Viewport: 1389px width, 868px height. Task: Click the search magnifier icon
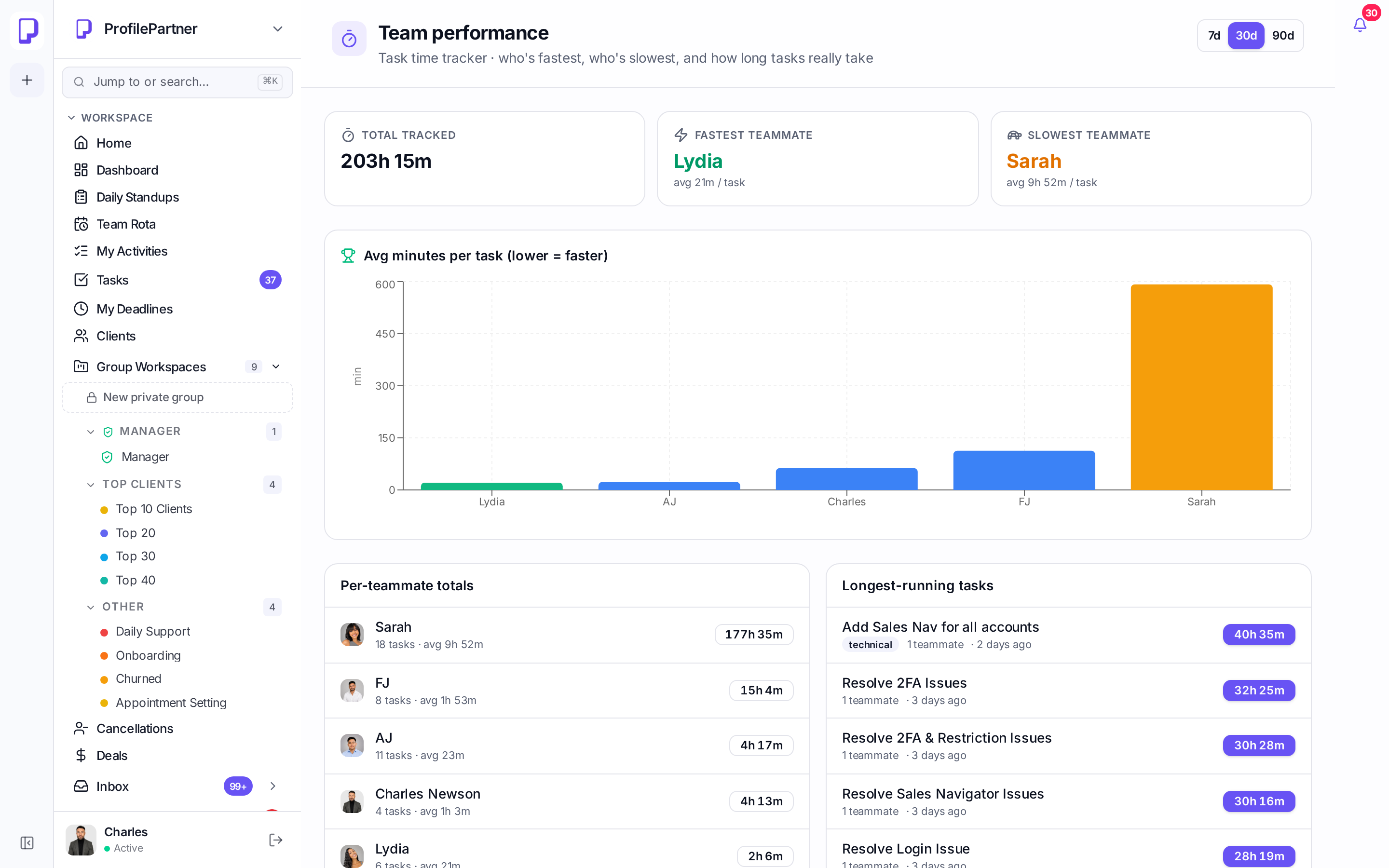click(79, 82)
